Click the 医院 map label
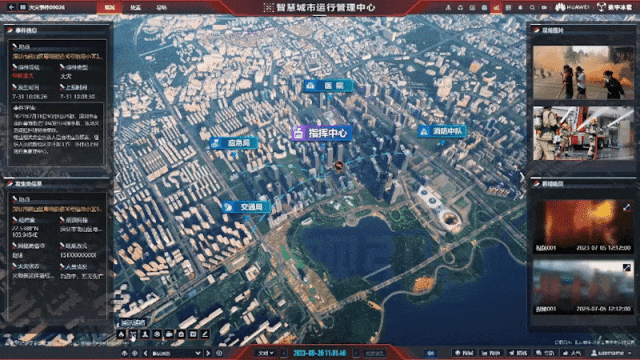The width and height of the screenshot is (640, 360). 328,86
